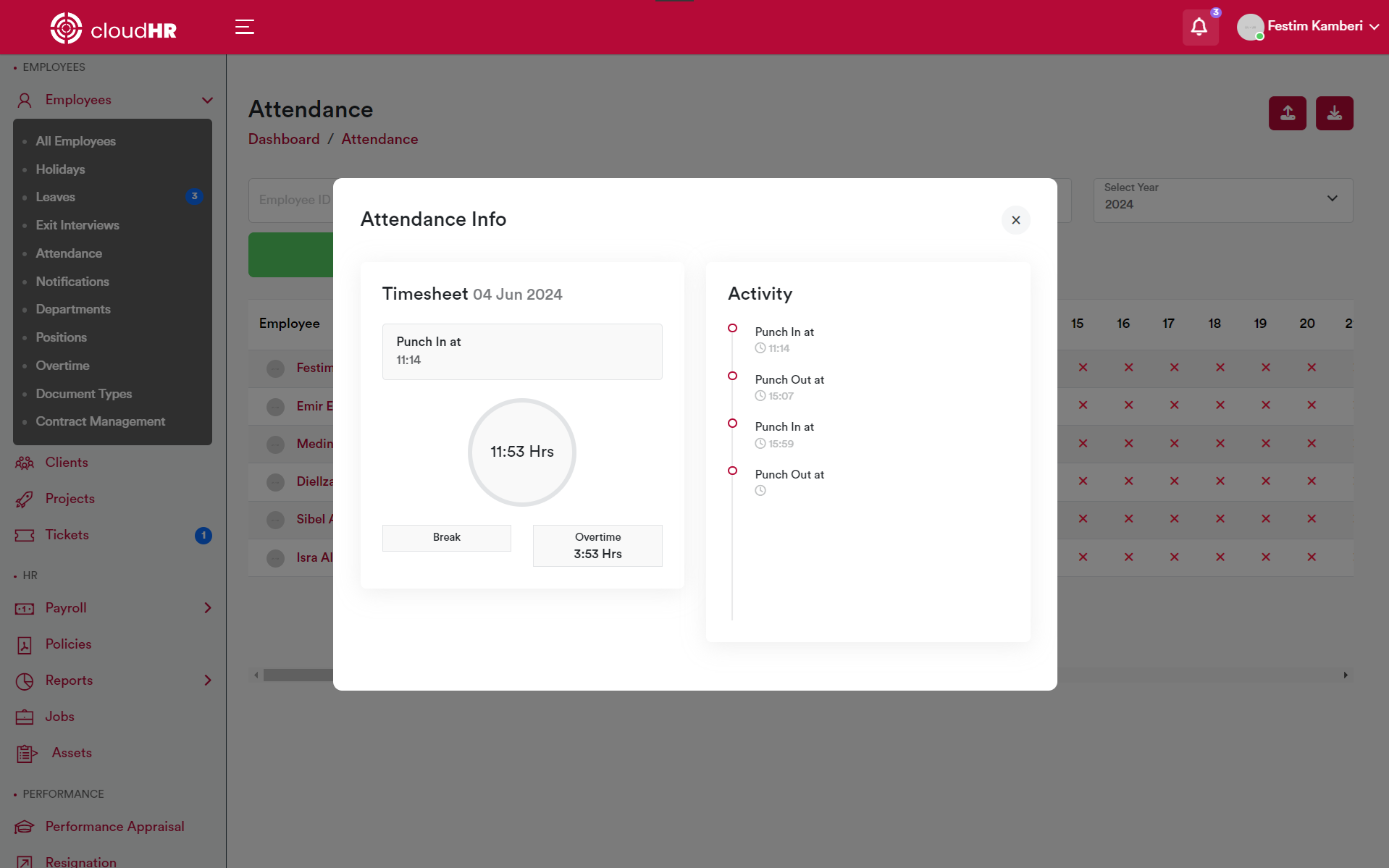The width and height of the screenshot is (1389, 868).
Task: Toggle the hamburger sidebar menu
Action: 245,28
